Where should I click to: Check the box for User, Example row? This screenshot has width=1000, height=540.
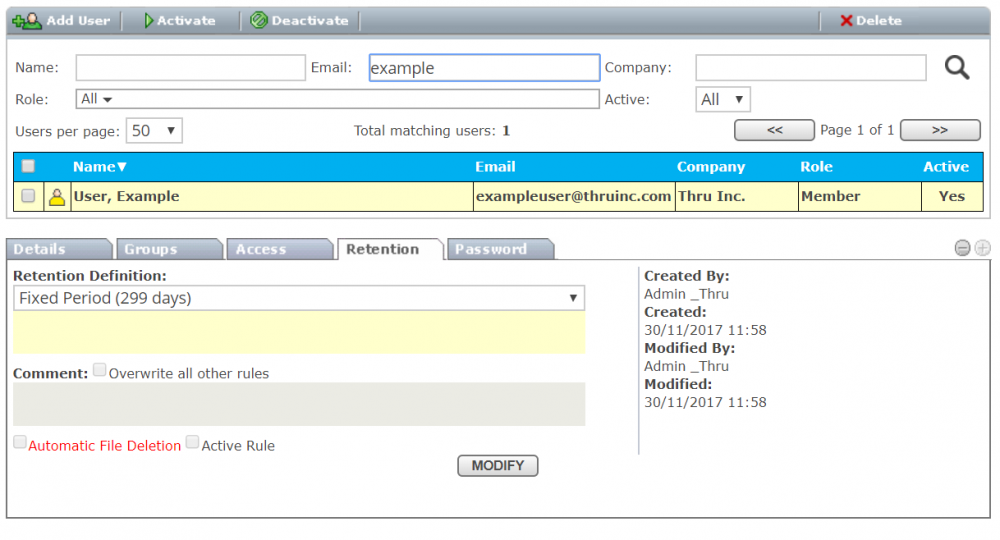coord(28,196)
